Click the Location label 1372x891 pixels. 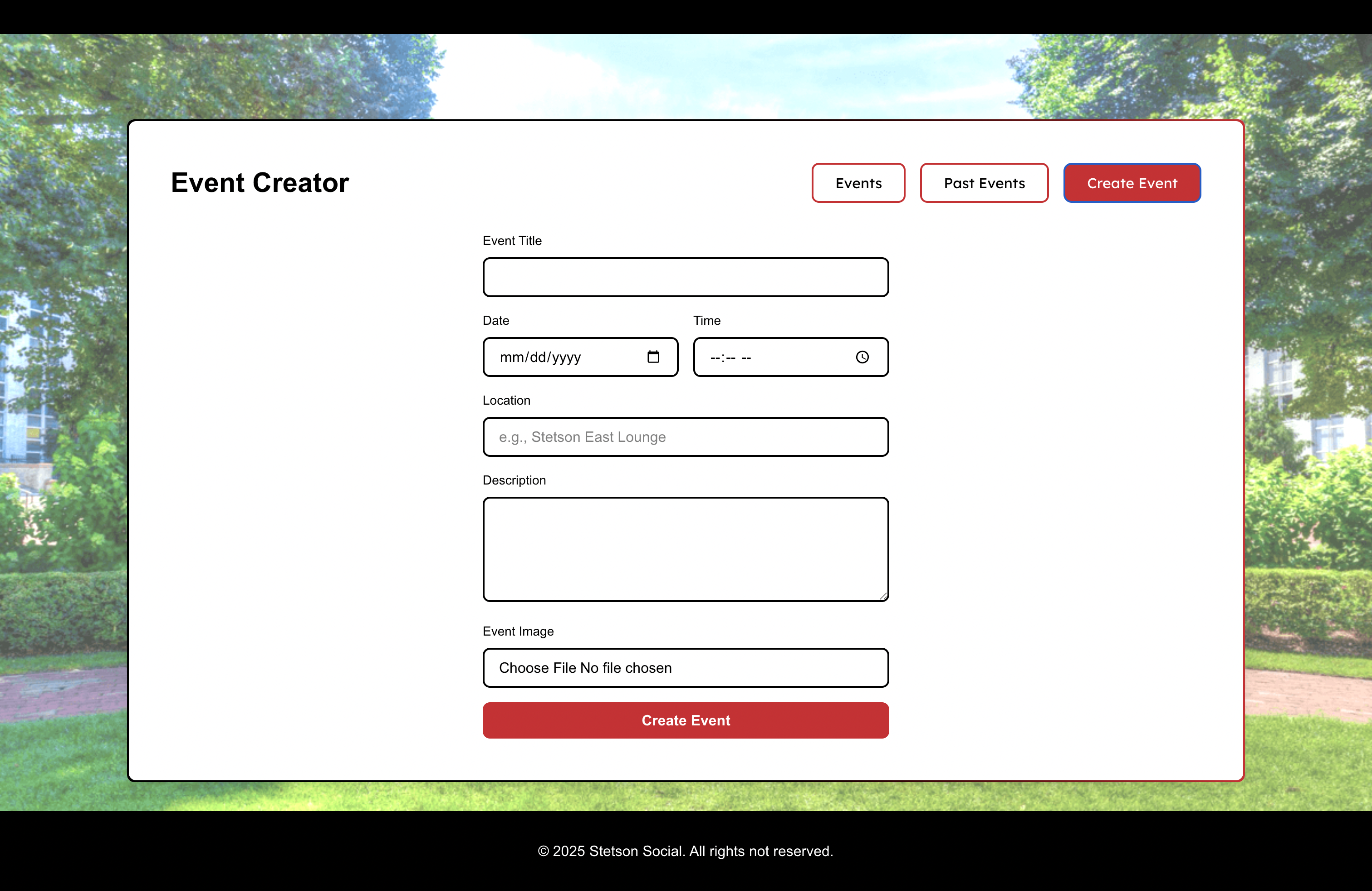(x=506, y=401)
